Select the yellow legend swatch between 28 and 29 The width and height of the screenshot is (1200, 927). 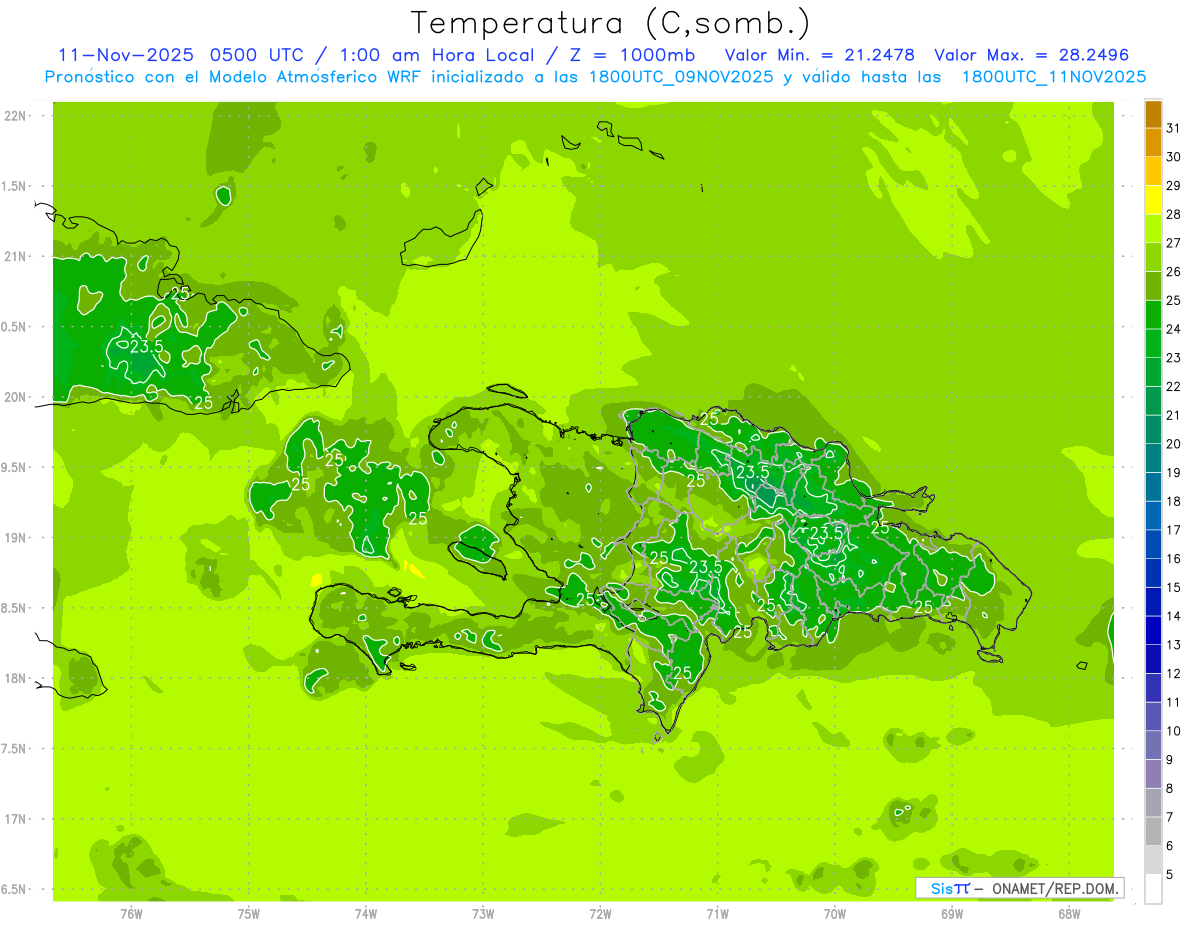[x=1153, y=200]
